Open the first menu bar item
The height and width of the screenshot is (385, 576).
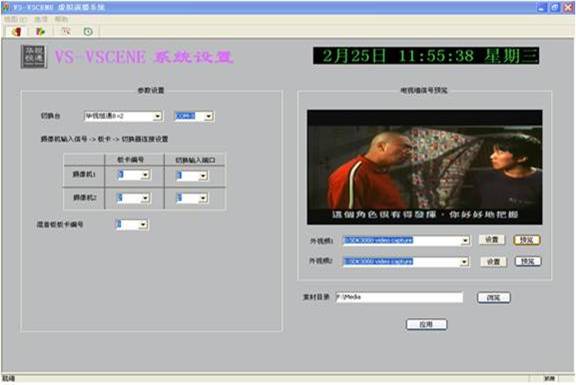pyautogui.click(x=15, y=19)
